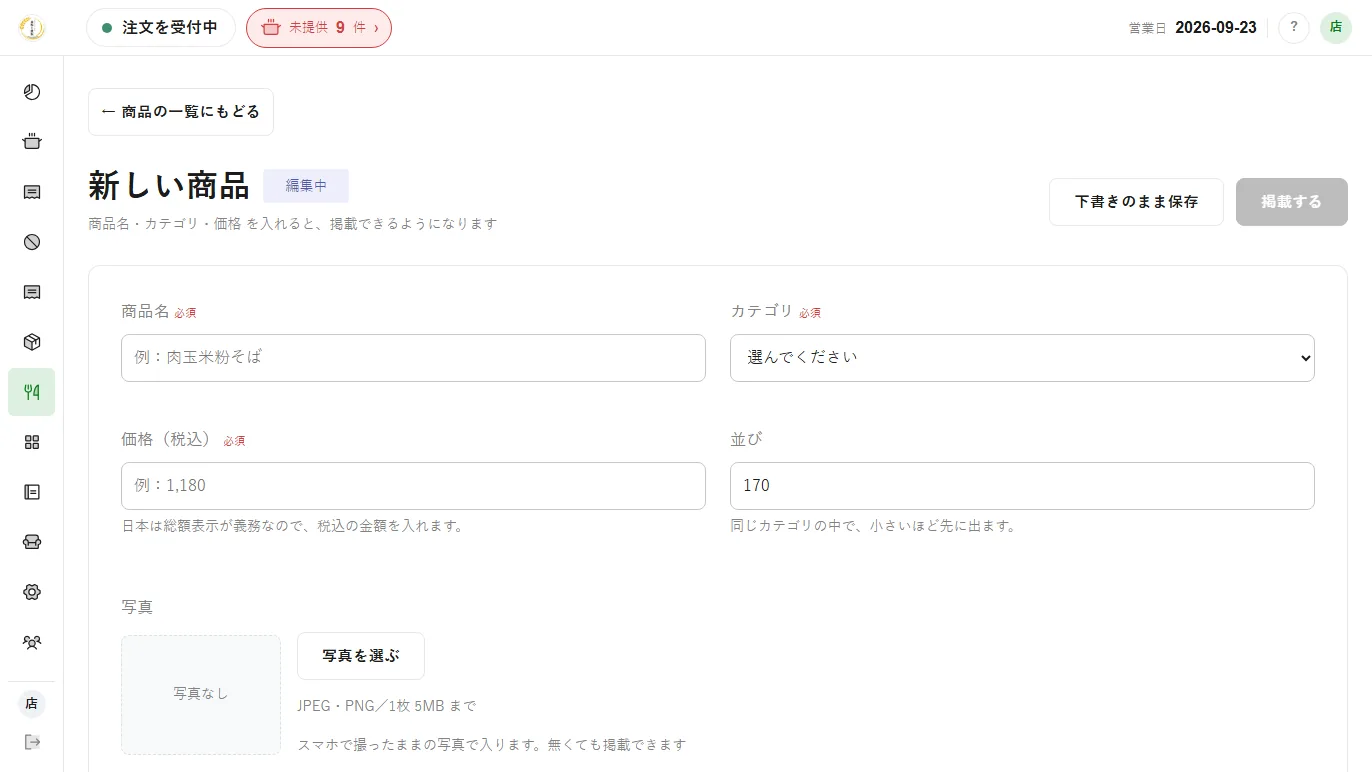The width and height of the screenshot is (1372, 772).
Task: Go back via 商品の一覧にもどる button
Action: [181, 112]
